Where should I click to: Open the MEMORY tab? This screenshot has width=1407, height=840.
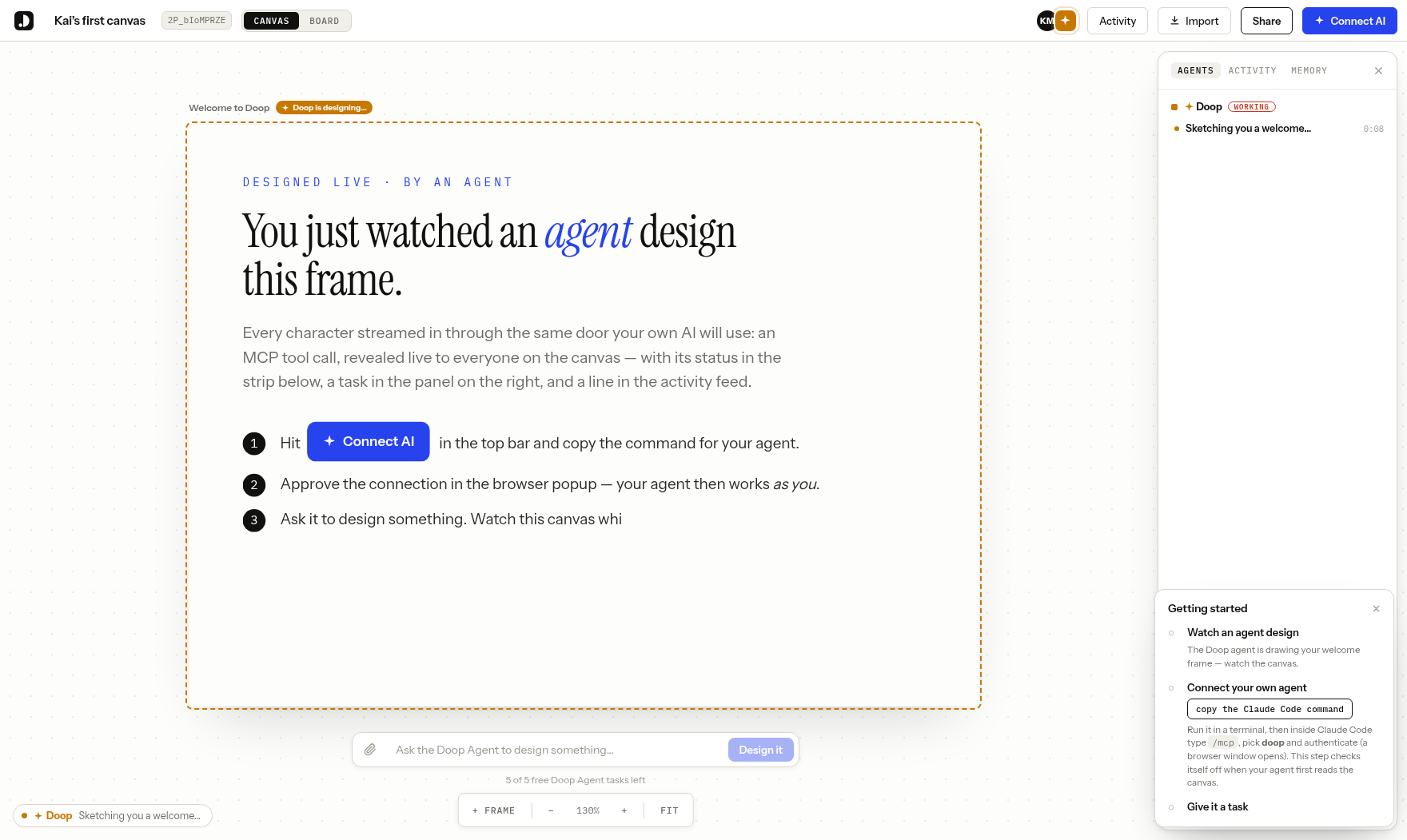[x=1309, y=70]
